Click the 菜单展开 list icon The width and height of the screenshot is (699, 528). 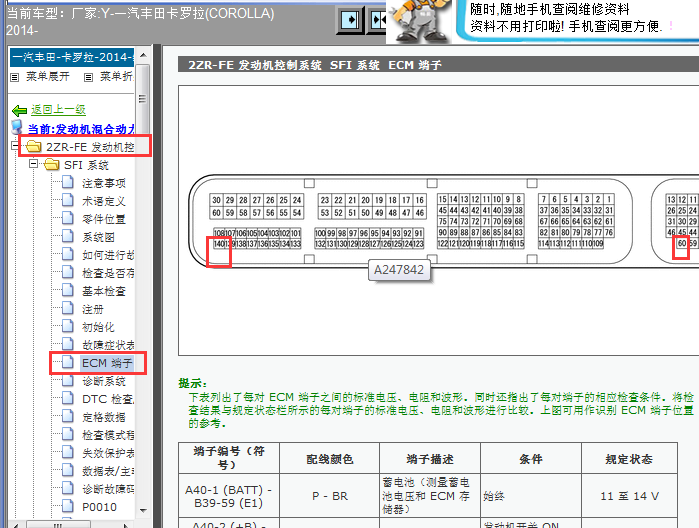pyautogui.click(x=15, y=78)
